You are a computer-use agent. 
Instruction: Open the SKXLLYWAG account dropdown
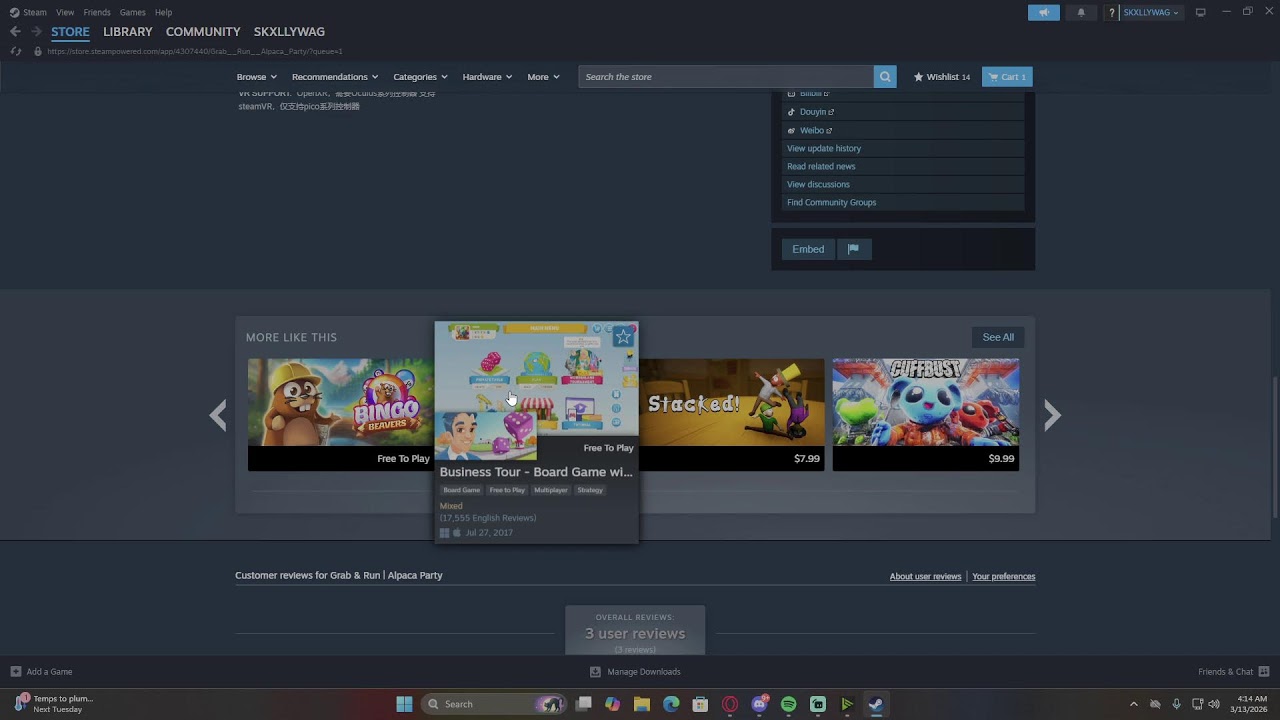[x=1151, y=12]
